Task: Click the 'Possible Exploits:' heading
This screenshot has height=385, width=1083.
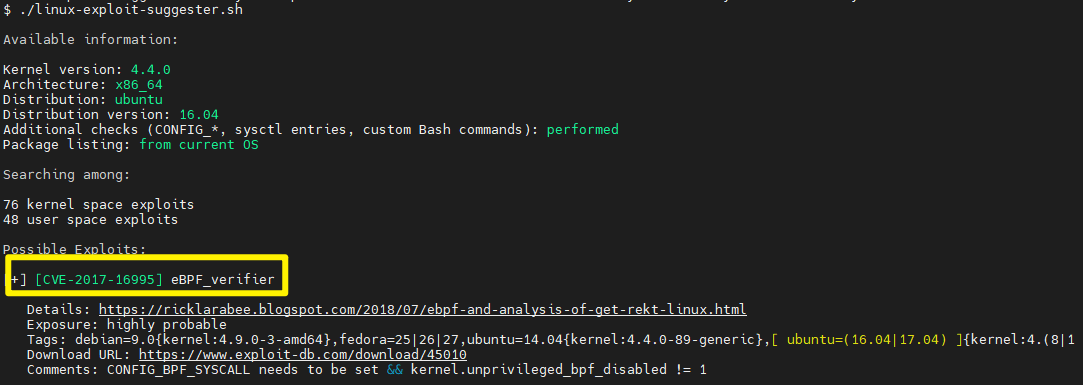Action: [75, 249]
